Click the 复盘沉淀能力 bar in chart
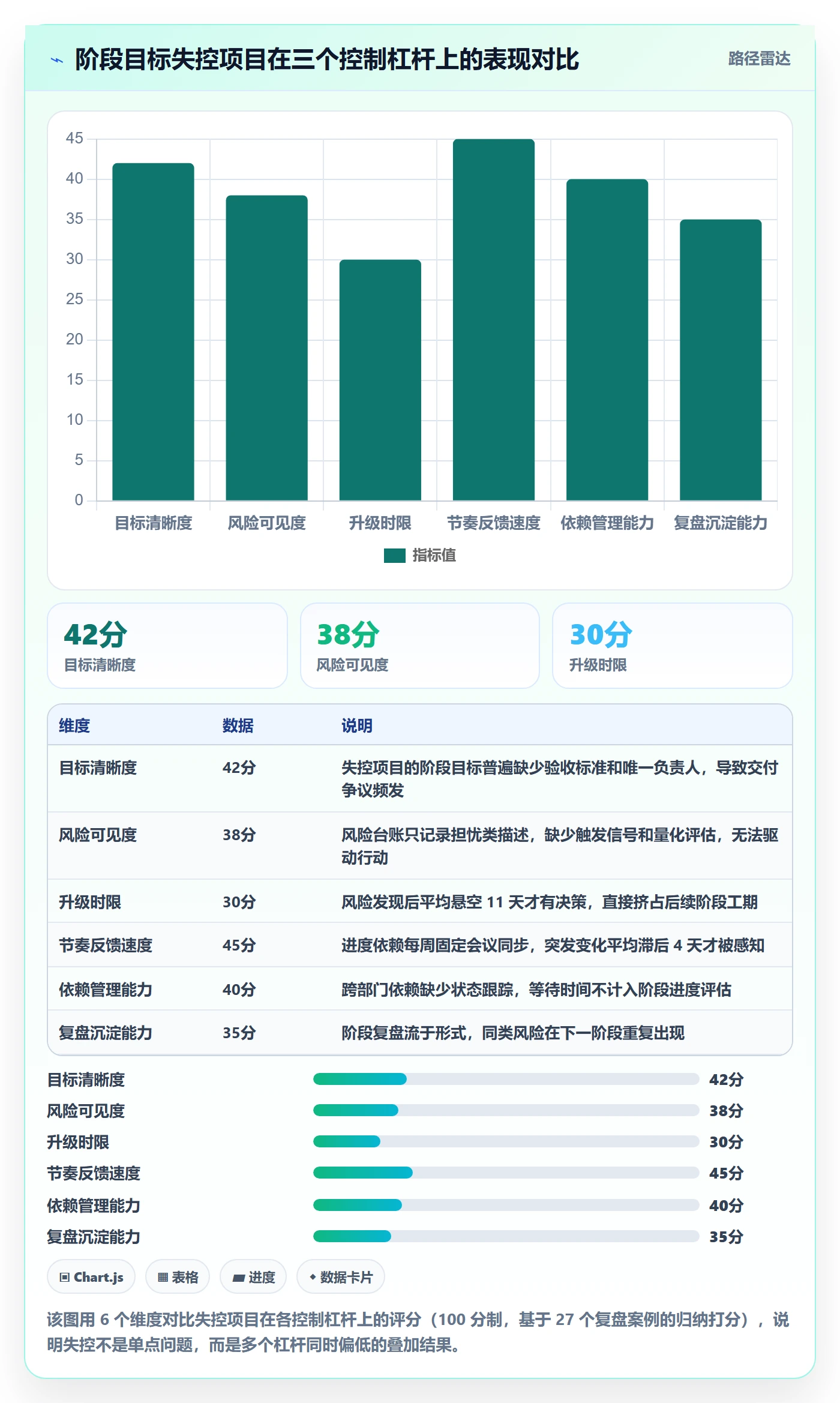The height and width of the screenshot is (1403, 840). [x=720, y=360]
